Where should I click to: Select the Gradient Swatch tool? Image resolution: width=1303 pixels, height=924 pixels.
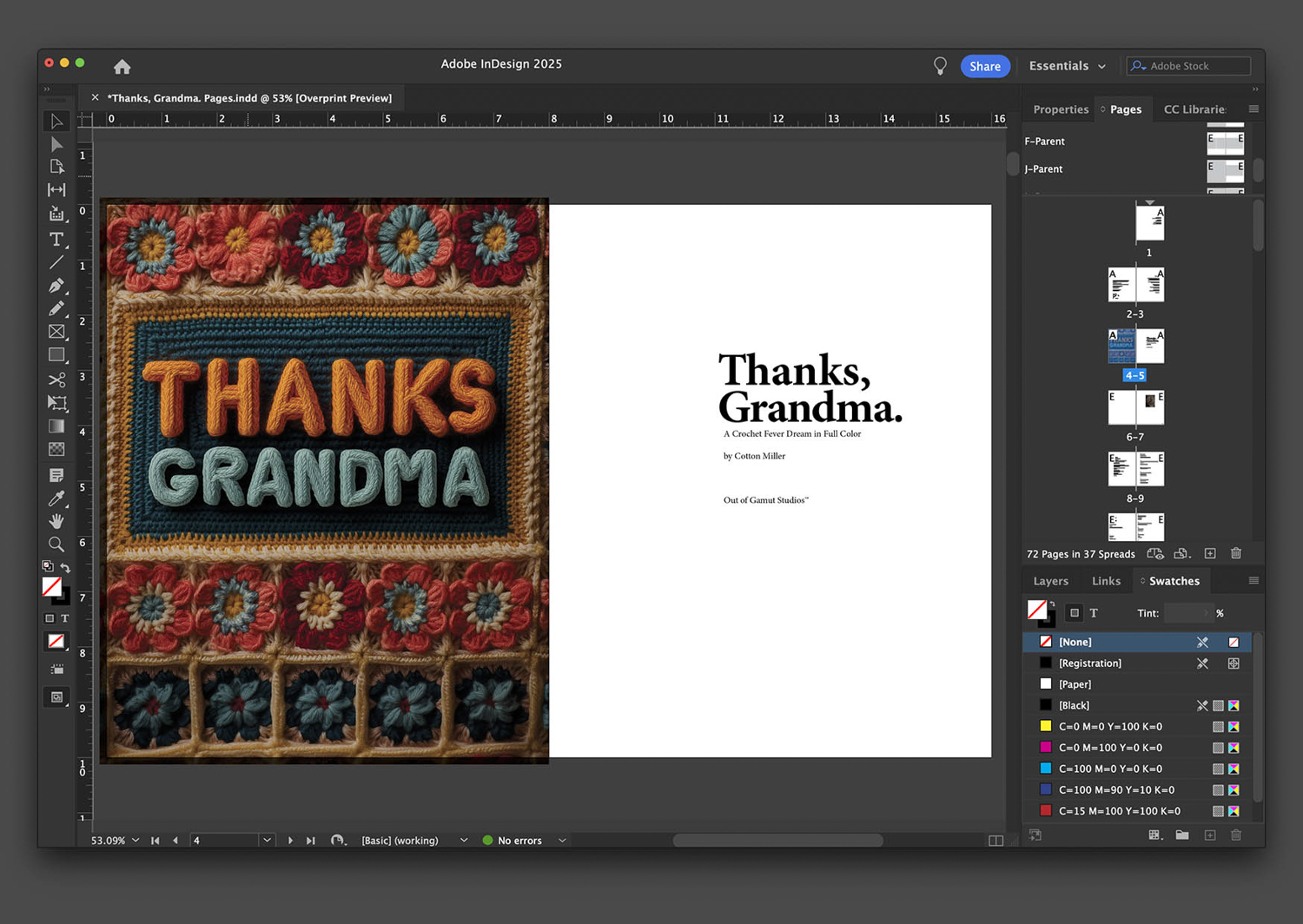(x=56, y=426)
